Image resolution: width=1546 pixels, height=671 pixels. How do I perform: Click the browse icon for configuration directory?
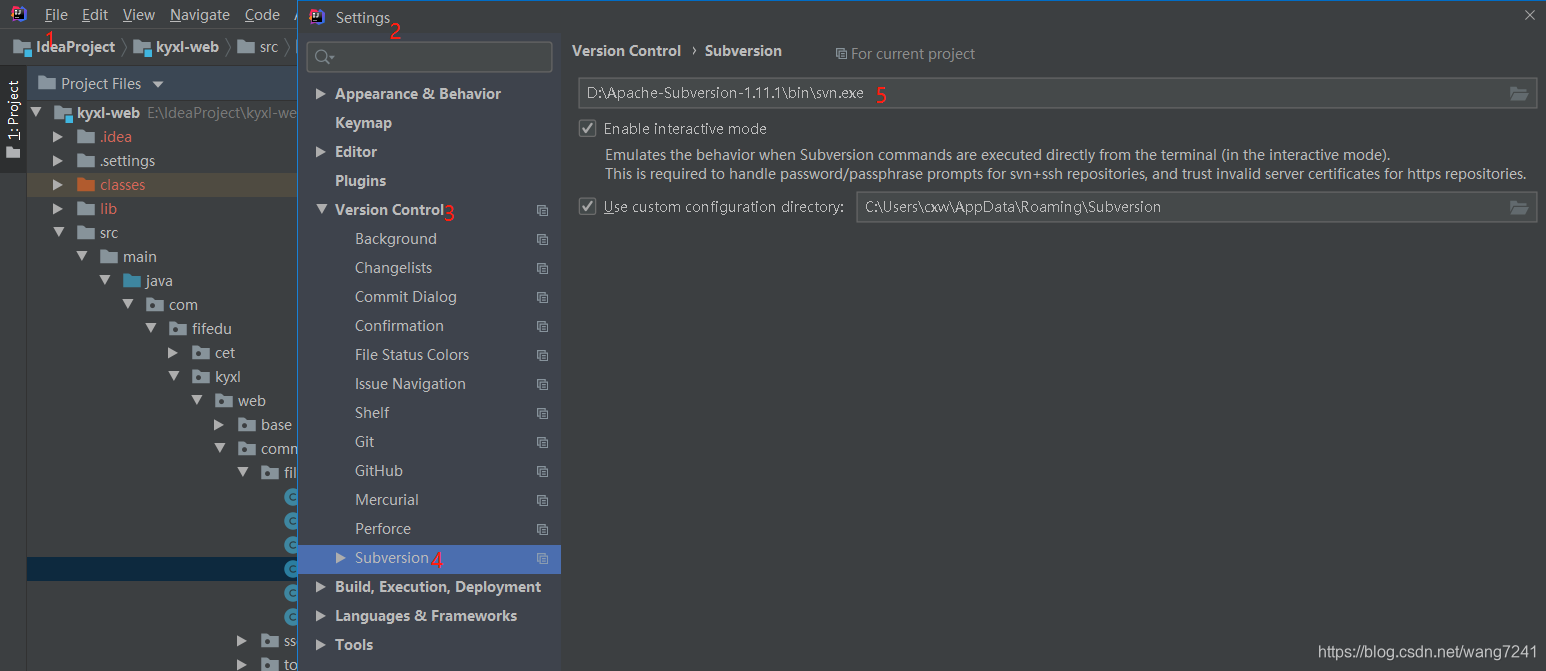(1518, 207)
